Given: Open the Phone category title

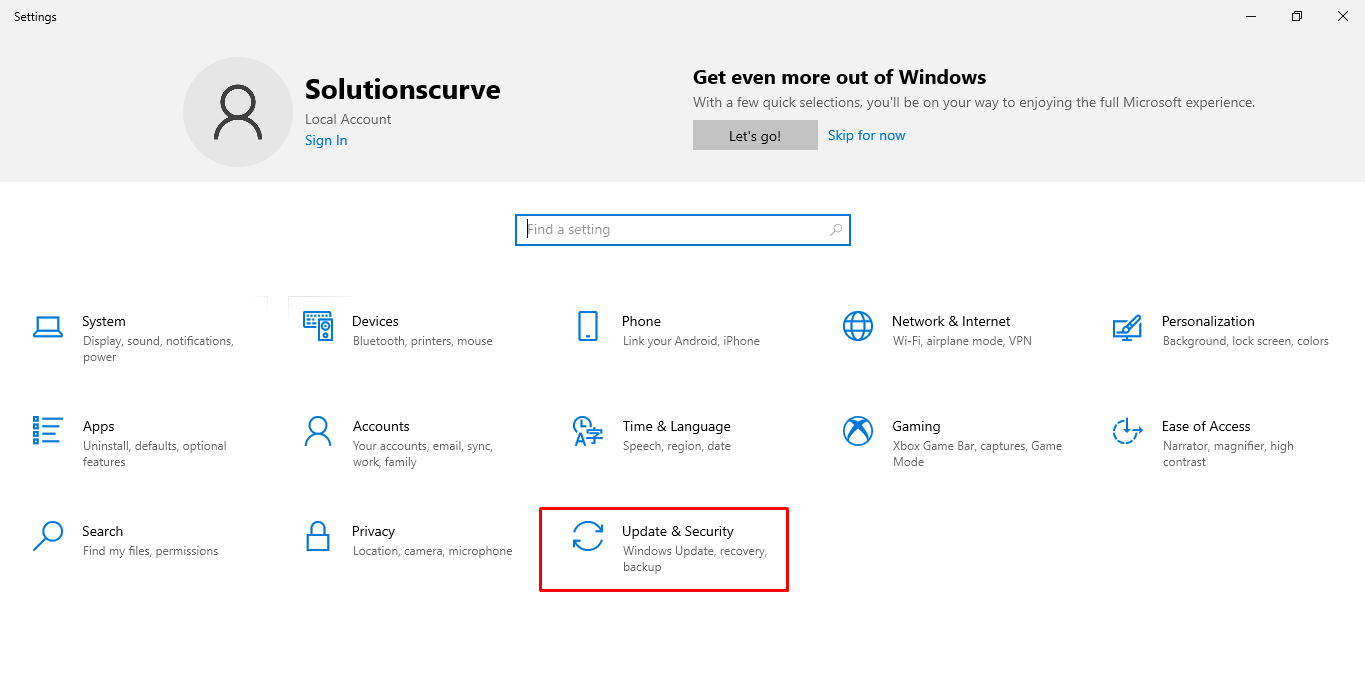Looking at the screenshot, I should click(x=641, y=321).
